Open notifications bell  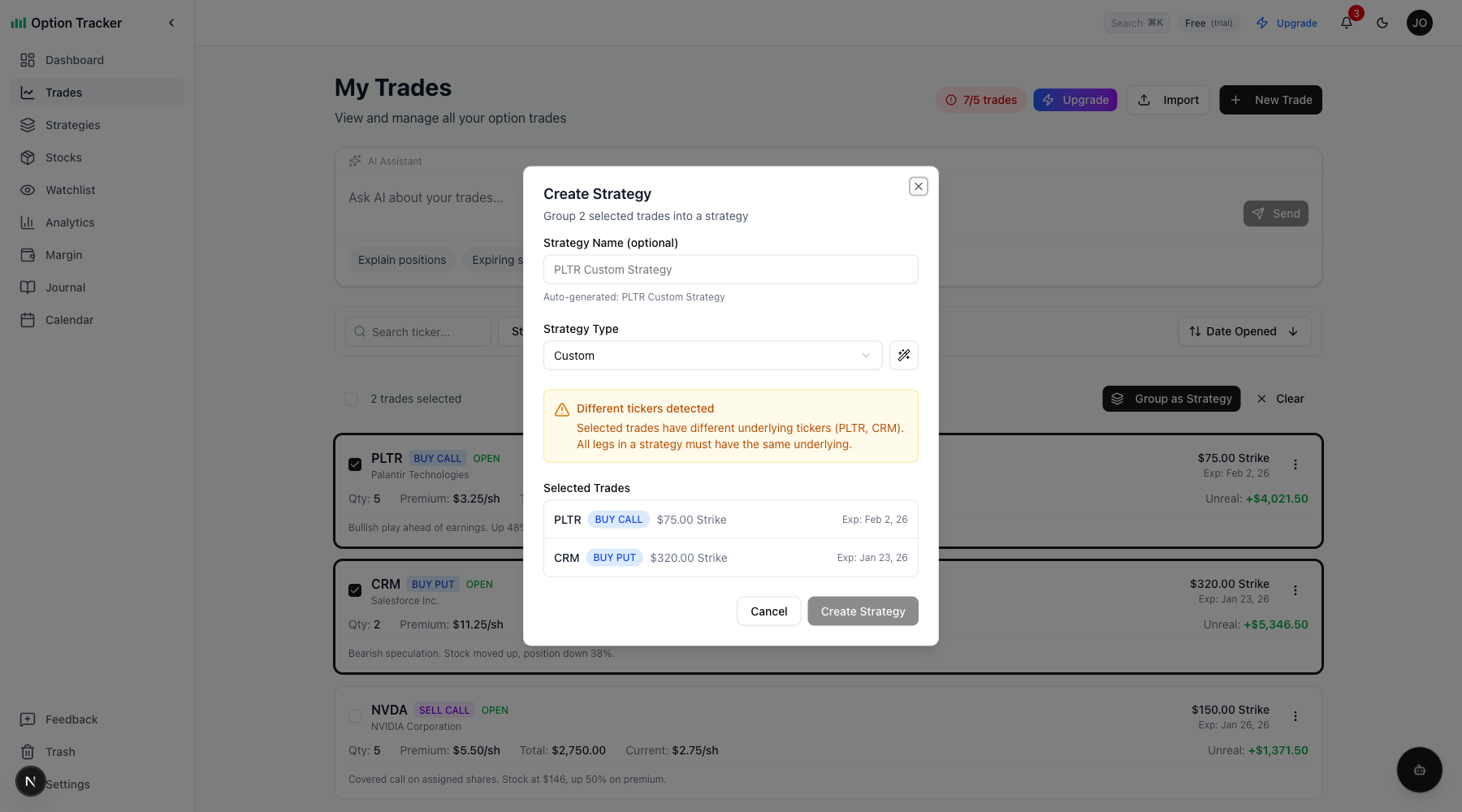[x=1346, y=22]
